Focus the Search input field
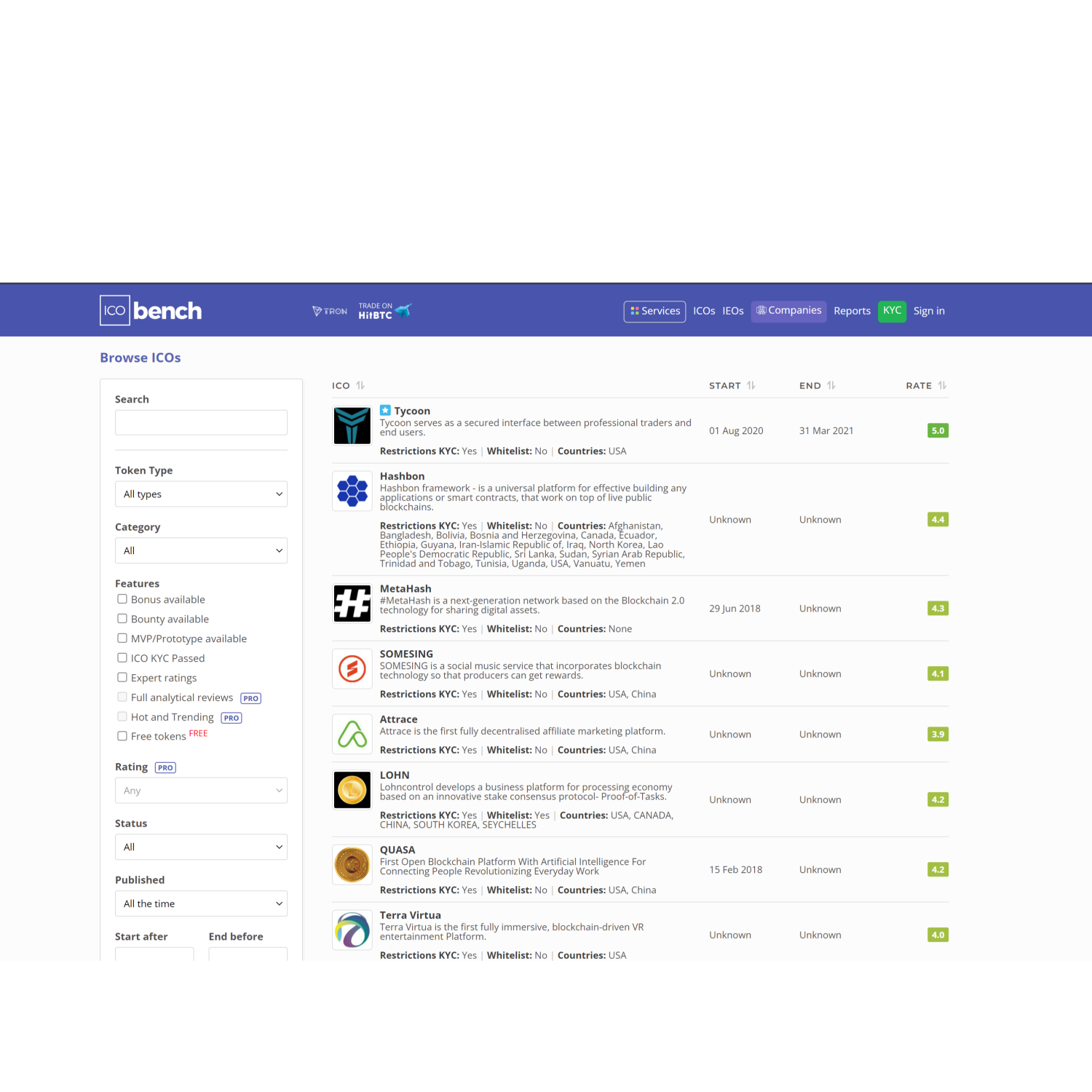Viewport: 1092px width, 1092px height. coord(201,423)
